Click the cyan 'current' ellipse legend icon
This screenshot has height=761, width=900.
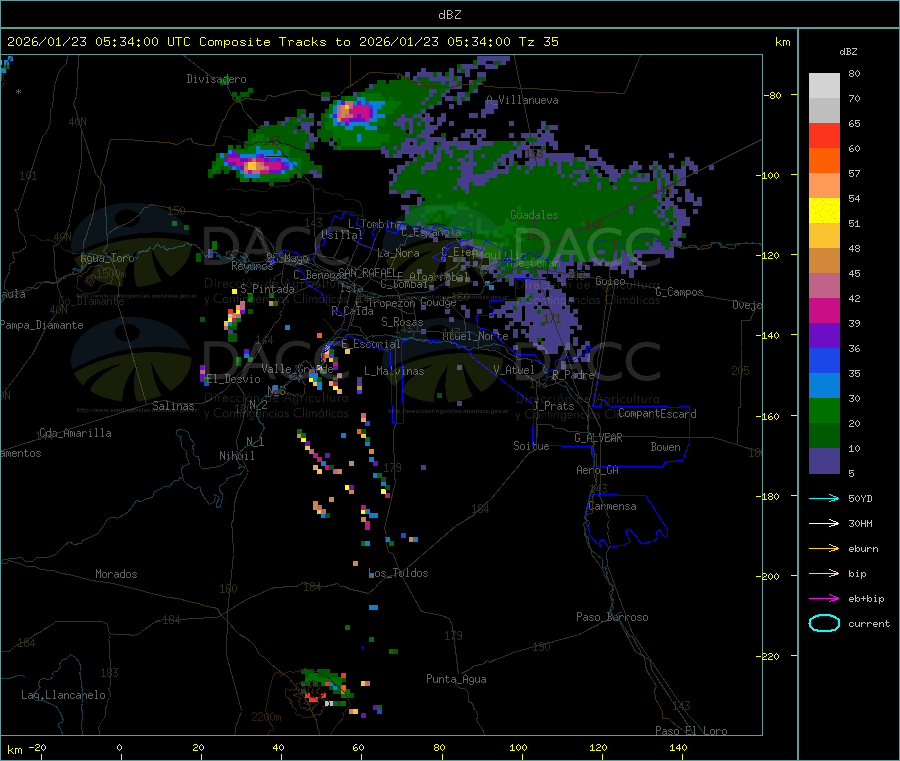[824, 623]
